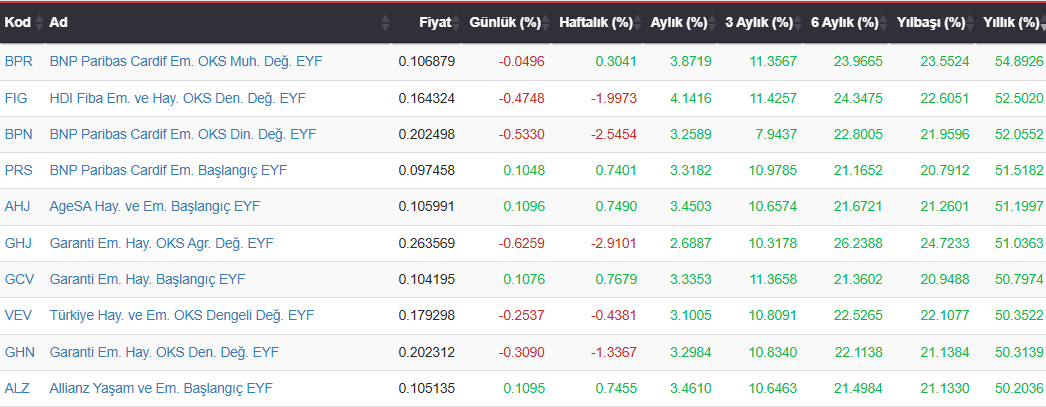Select the monthly value 4.1416

tap(691, 98)
